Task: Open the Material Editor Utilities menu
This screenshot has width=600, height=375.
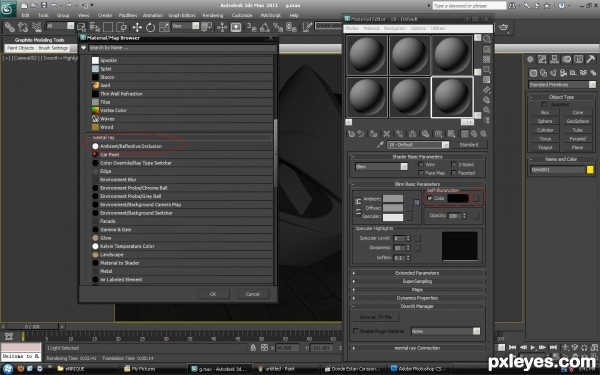Action: (x=438, y=28)
